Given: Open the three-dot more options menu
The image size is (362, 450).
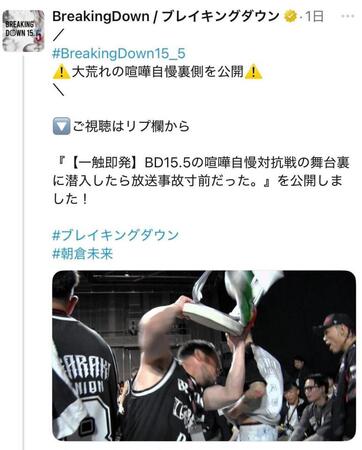Looking at the screenshot, I should point(348,16).
